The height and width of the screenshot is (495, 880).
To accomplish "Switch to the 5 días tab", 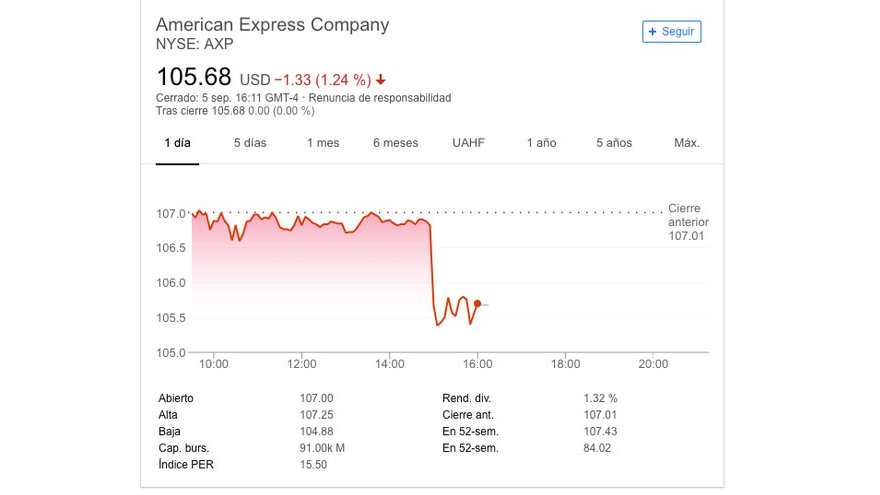I will (x=250, y=143).
